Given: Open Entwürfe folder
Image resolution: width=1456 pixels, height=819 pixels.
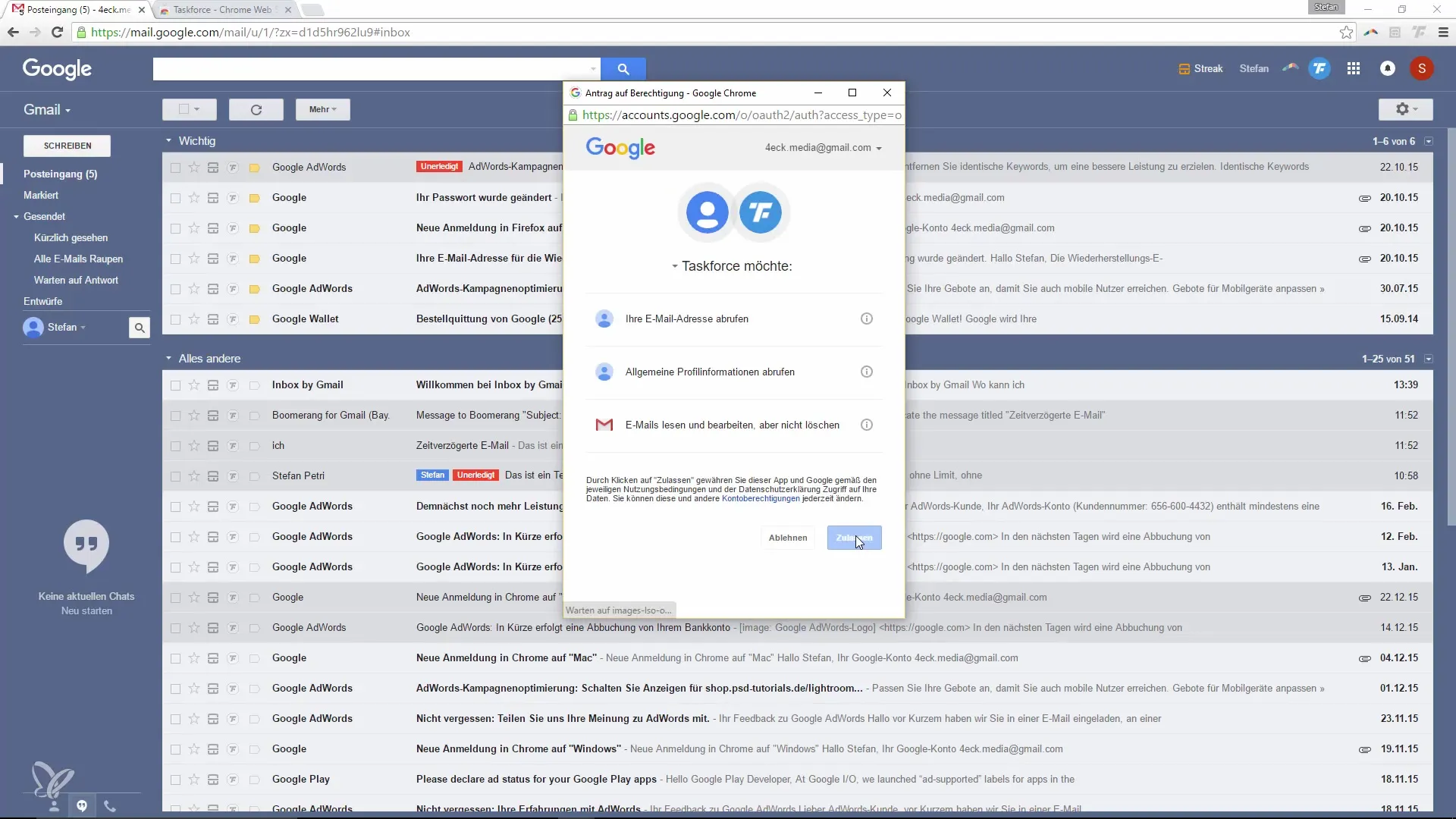Looking at the screenshot, I should coord(42,301).
